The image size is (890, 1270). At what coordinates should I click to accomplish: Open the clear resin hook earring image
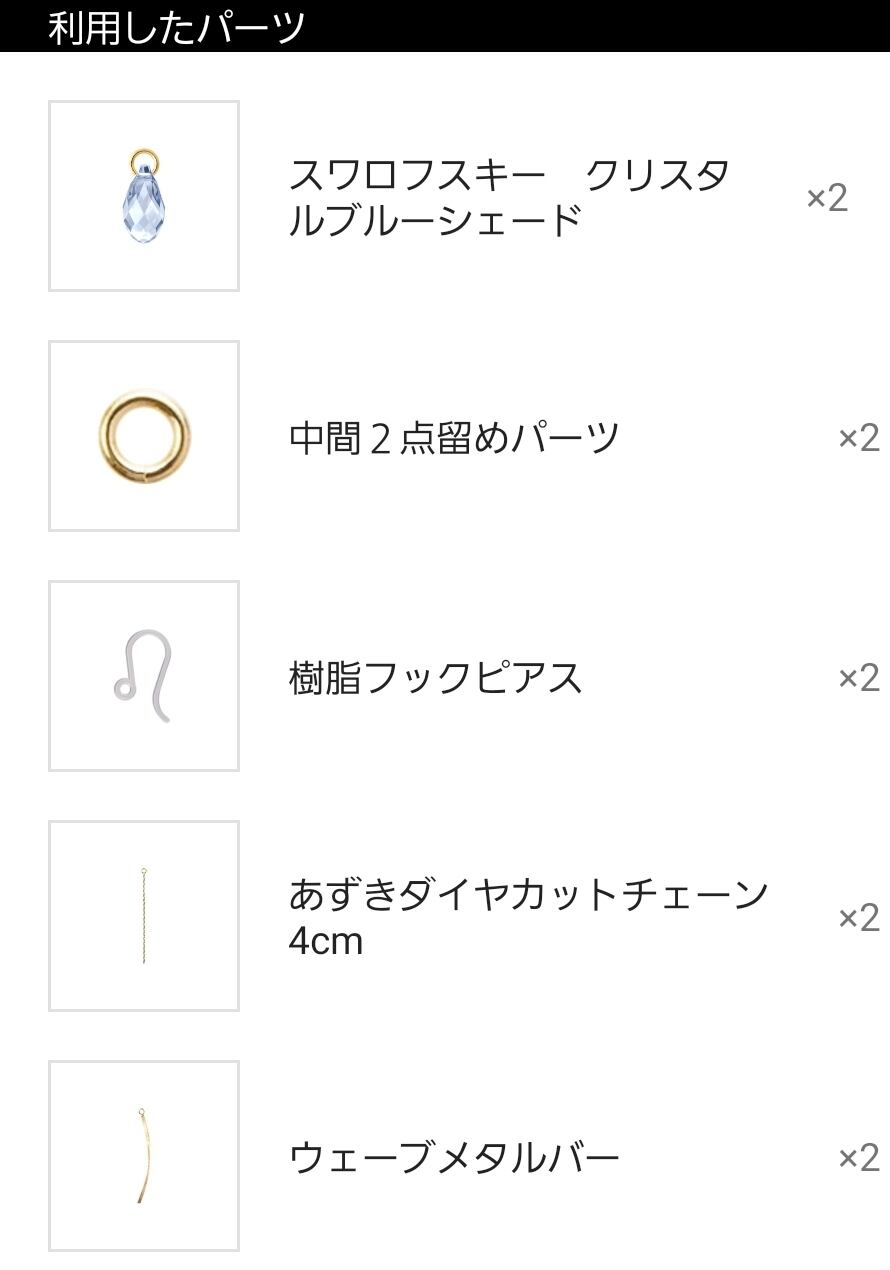pyautogui.click(x=144, y=676)
